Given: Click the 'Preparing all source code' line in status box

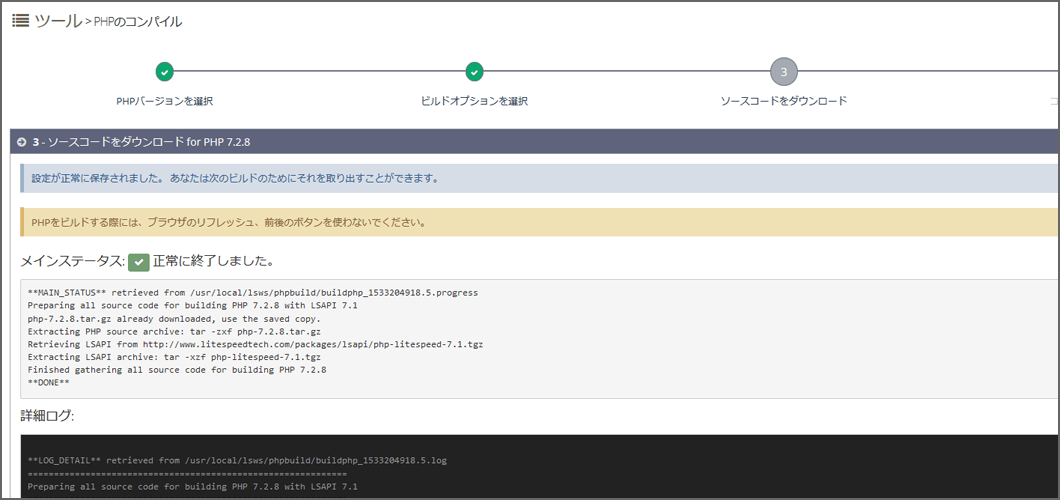Looking at the screenshot, I should click(193, 305).
